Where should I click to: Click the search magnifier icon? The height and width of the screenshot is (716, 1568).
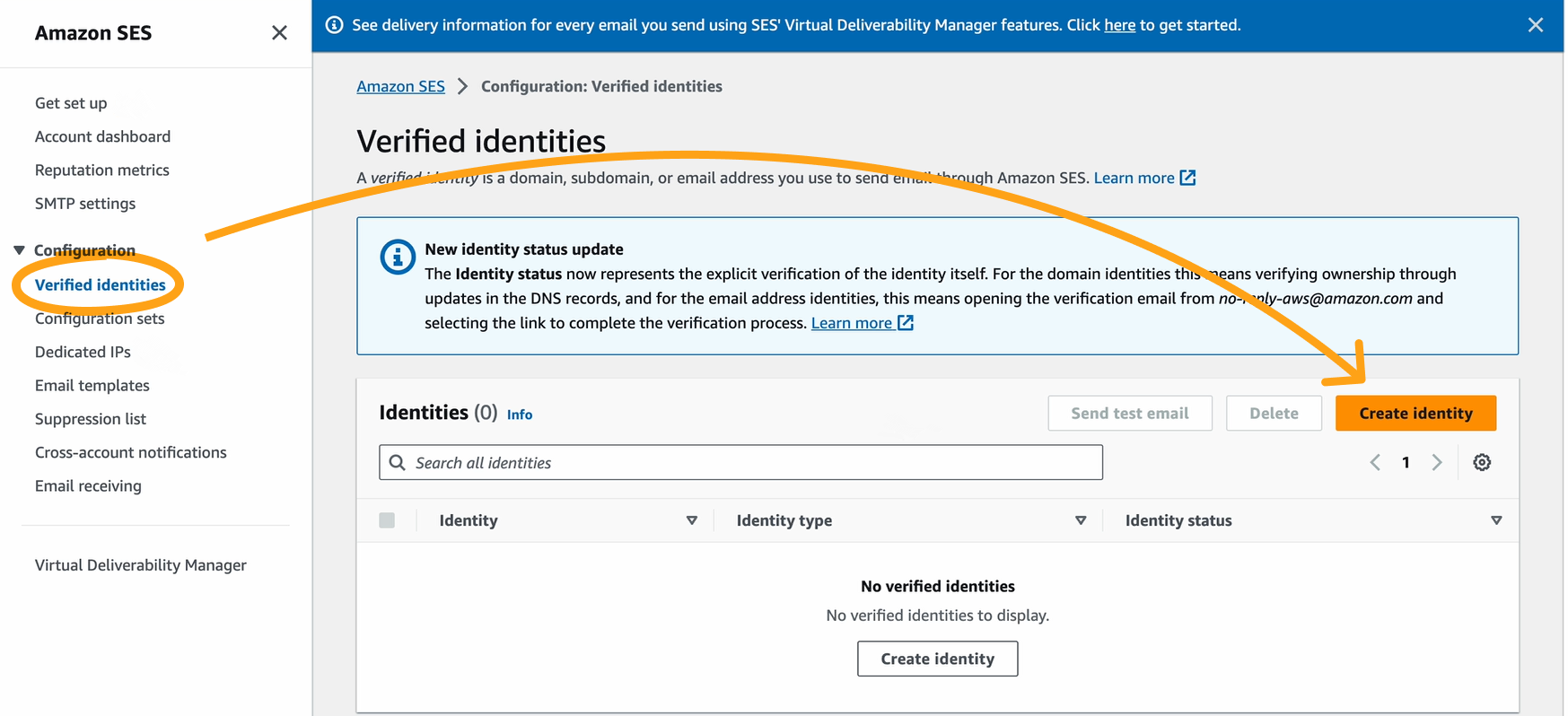(x=398, y=463)
